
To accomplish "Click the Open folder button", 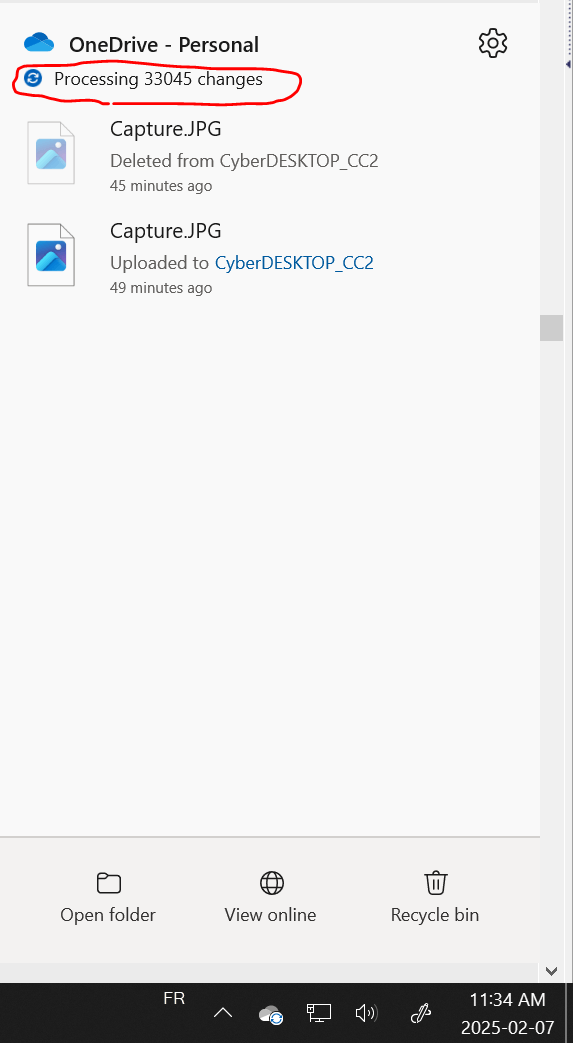I will [108, 897].
